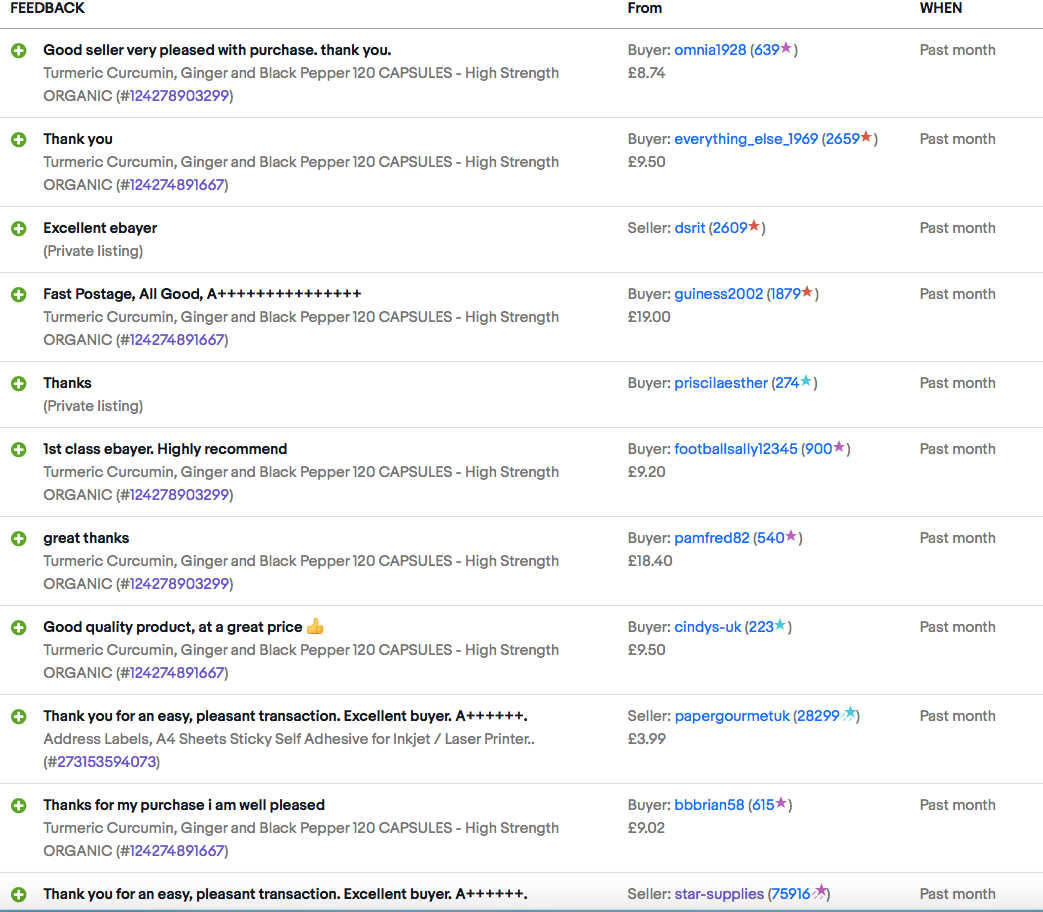Click the WHEN column header
Image resolution: width=1043 pixels, height=912 pixels.
[x=941, y=8]
